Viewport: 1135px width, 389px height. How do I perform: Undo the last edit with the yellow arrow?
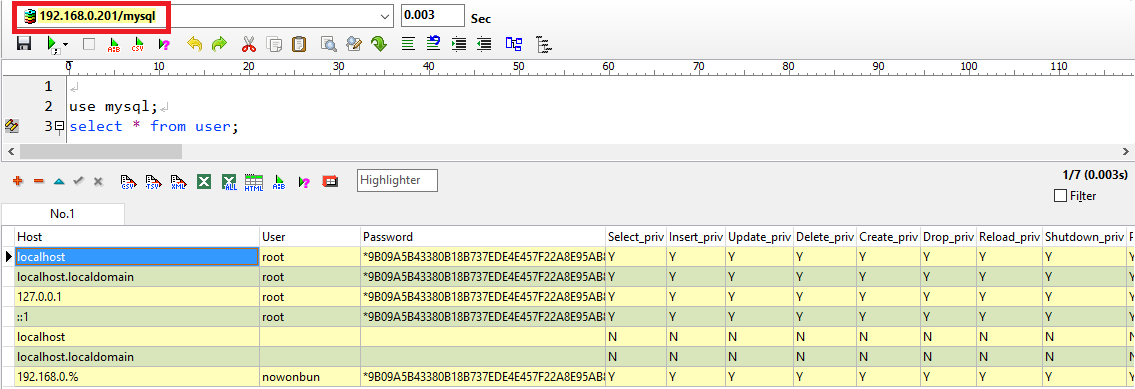194,44
